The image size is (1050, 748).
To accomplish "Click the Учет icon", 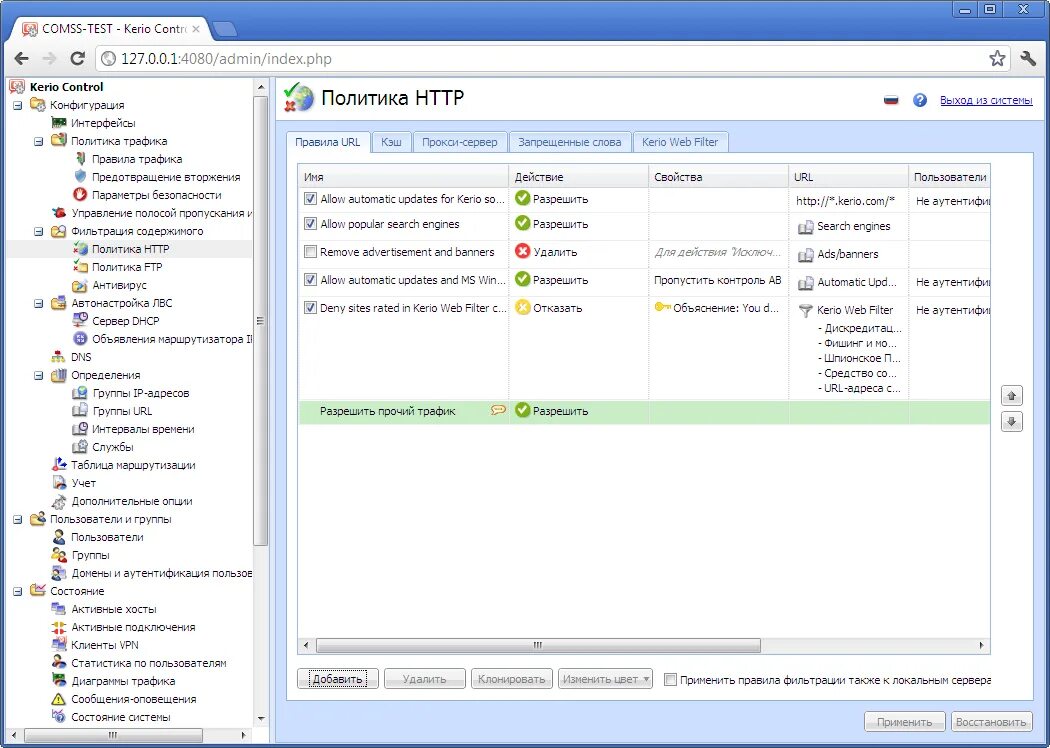I will tap(60, 483).
